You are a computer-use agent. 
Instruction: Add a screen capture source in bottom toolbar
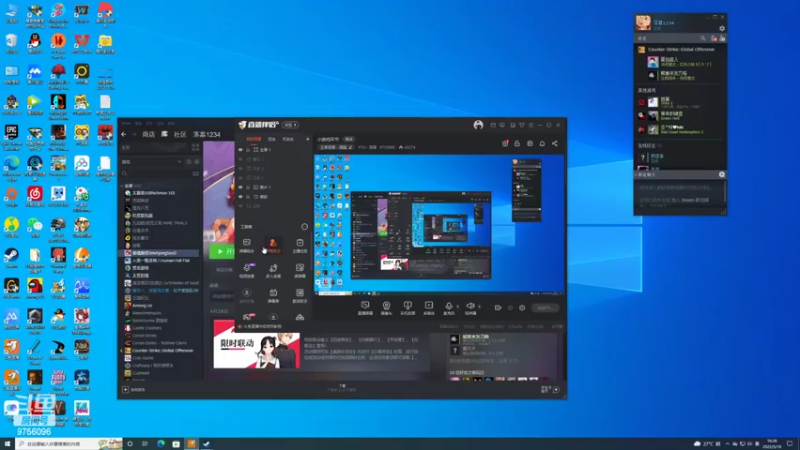click(x=365, y=307)
